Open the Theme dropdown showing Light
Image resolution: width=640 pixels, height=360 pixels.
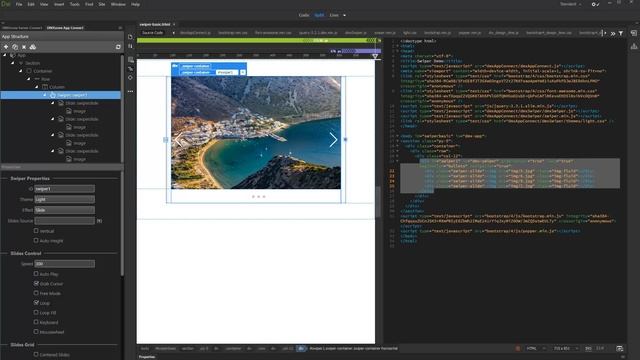[x=64, y=199]
